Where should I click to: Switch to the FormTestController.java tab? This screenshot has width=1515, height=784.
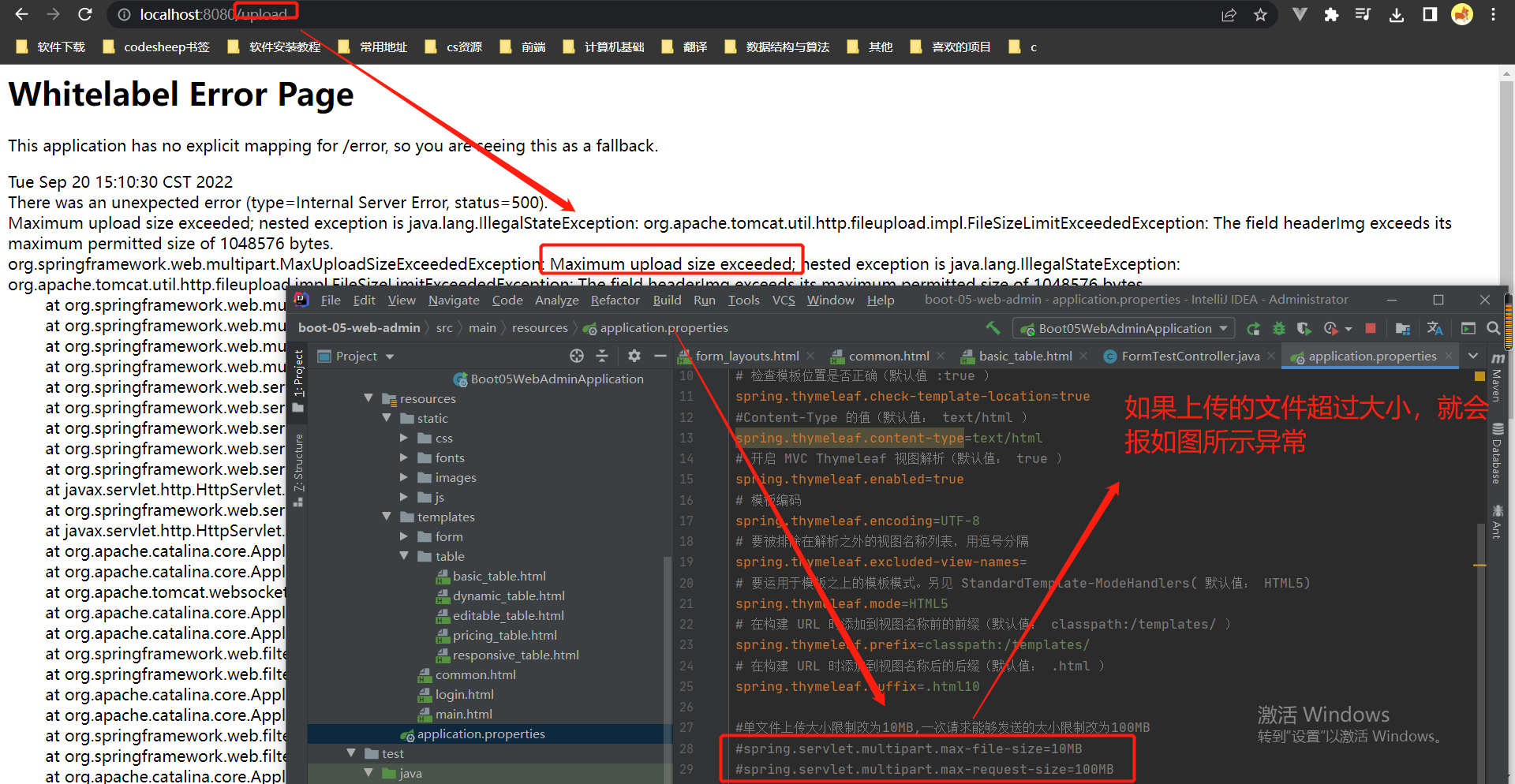[1191, 357]
